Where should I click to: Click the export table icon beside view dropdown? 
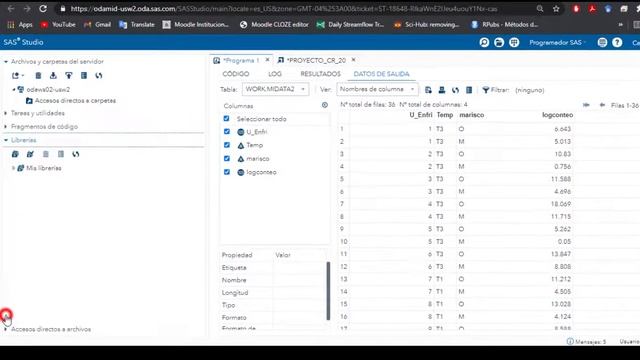pyautogui.click(x=428, y=90)
